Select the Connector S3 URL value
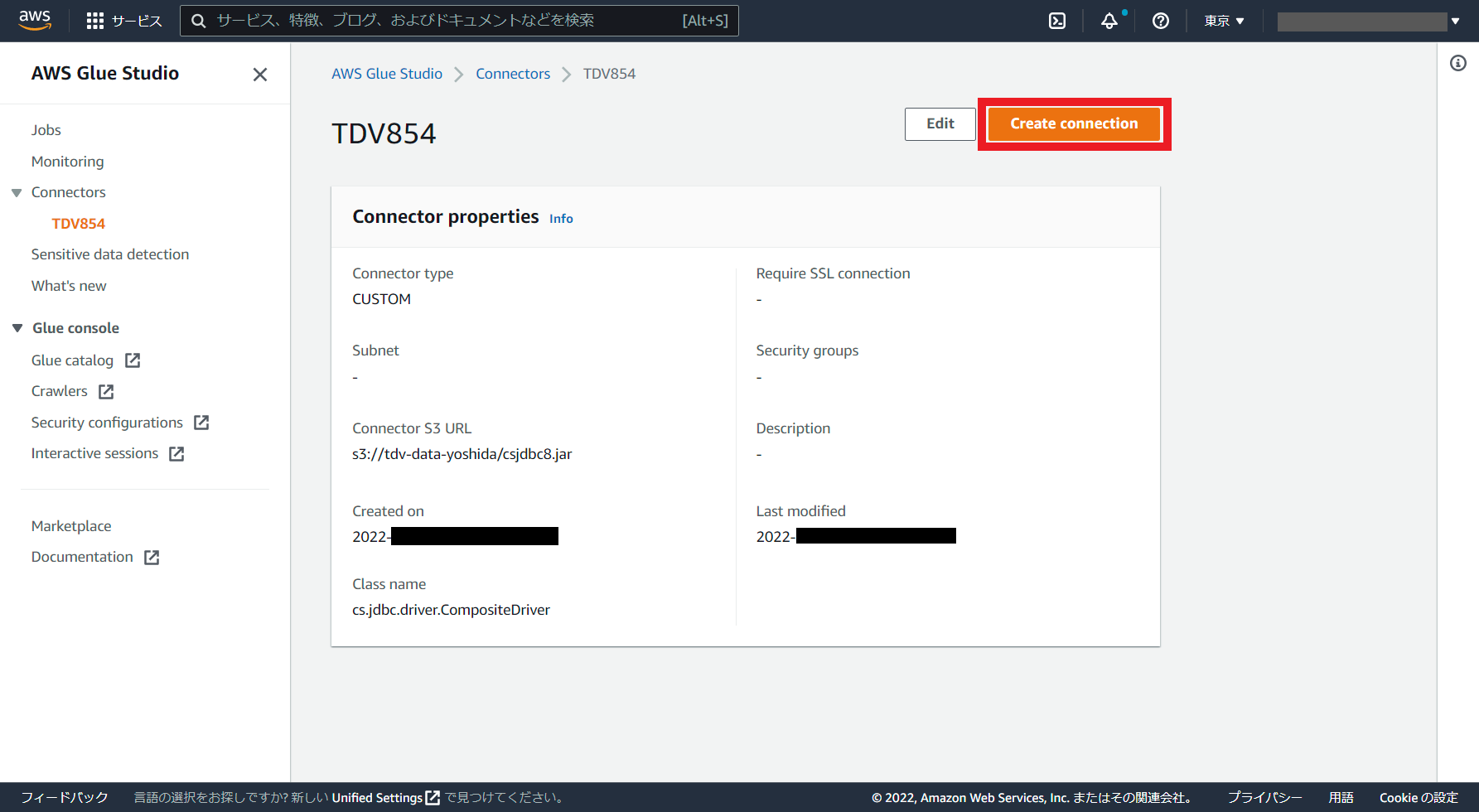Viewport: 1479px width, 812px height. (x=462, y=454)
